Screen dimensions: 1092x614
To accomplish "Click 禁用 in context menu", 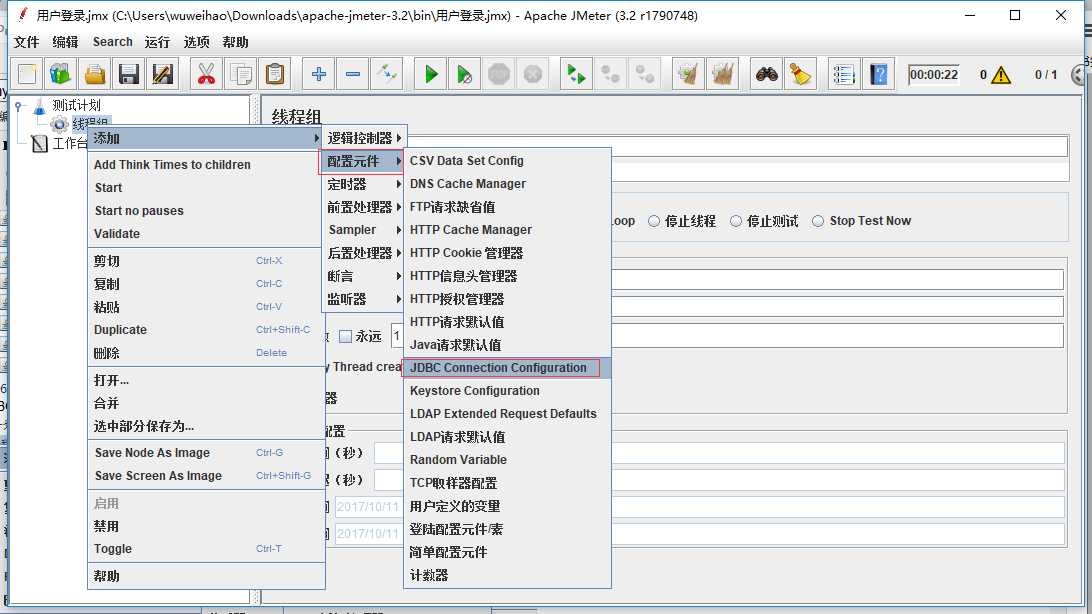I will point(205,526).
